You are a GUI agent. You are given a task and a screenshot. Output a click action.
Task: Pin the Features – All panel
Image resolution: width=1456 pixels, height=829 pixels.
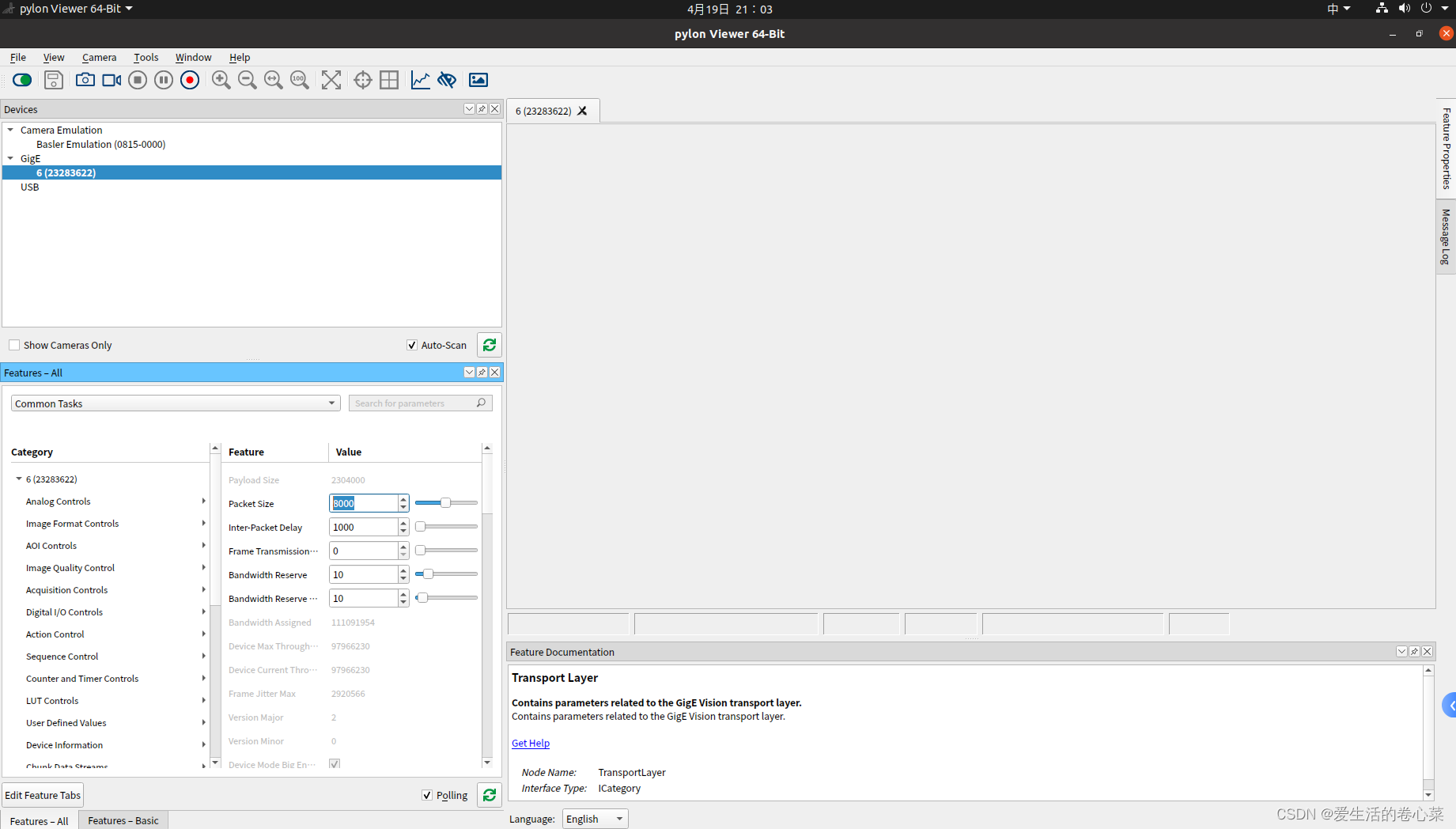[x=482, y=373]
